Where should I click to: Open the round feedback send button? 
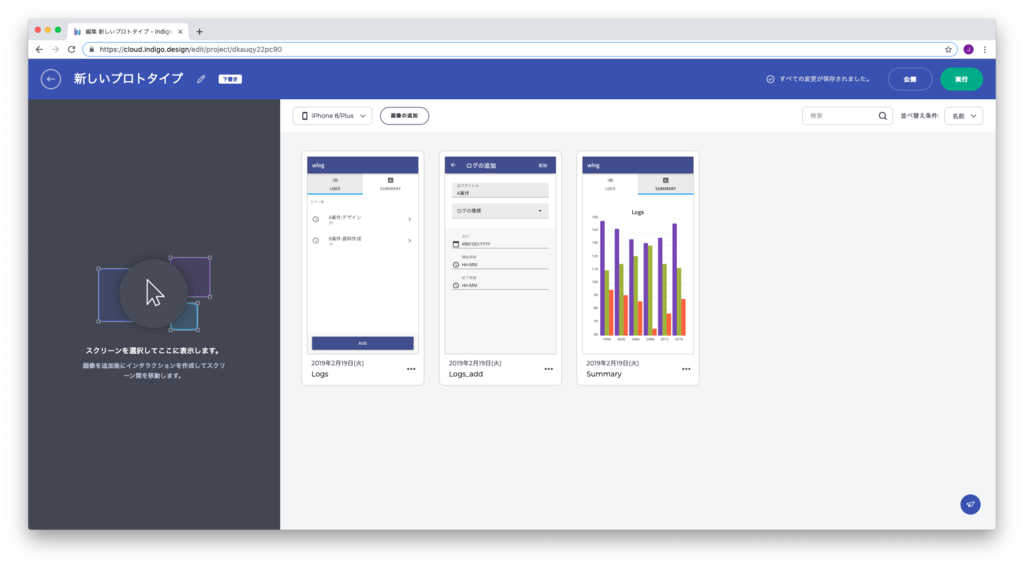[970, 504]
